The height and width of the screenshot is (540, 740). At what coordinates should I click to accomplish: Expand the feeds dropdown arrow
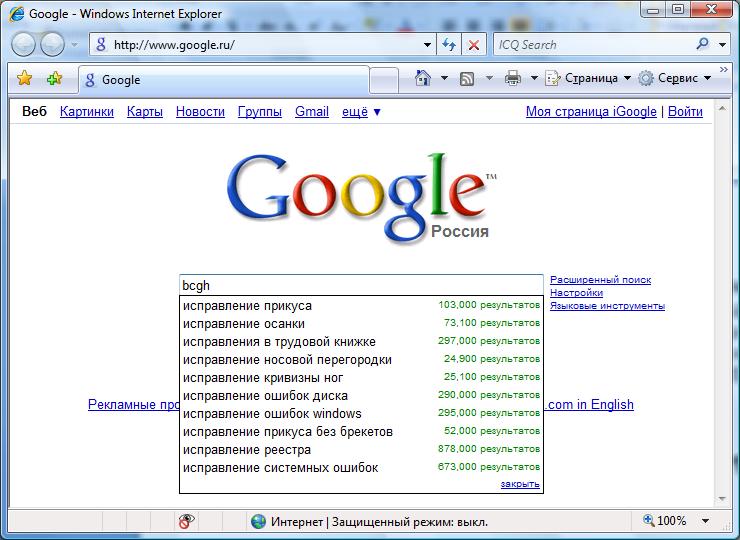489,78
